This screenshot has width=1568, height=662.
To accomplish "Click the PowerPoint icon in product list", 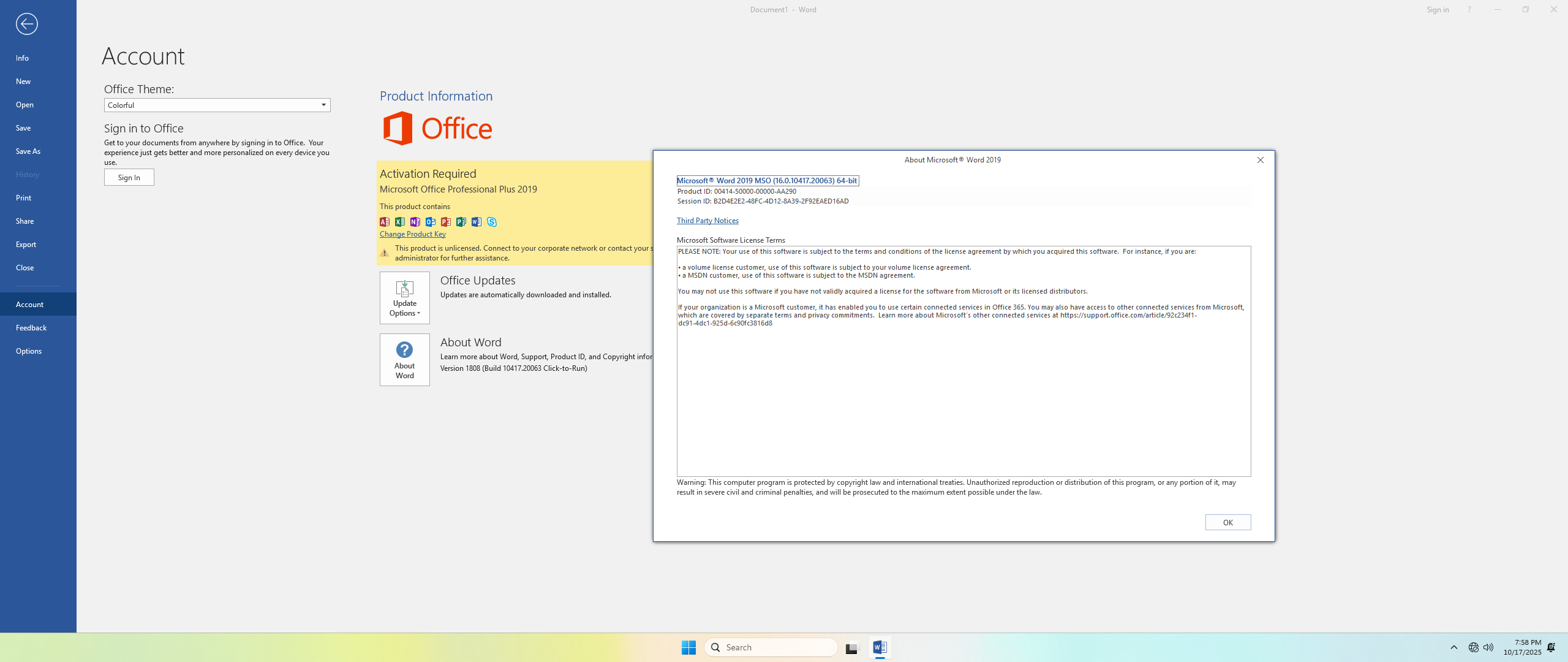I will (x=446, y=222).
